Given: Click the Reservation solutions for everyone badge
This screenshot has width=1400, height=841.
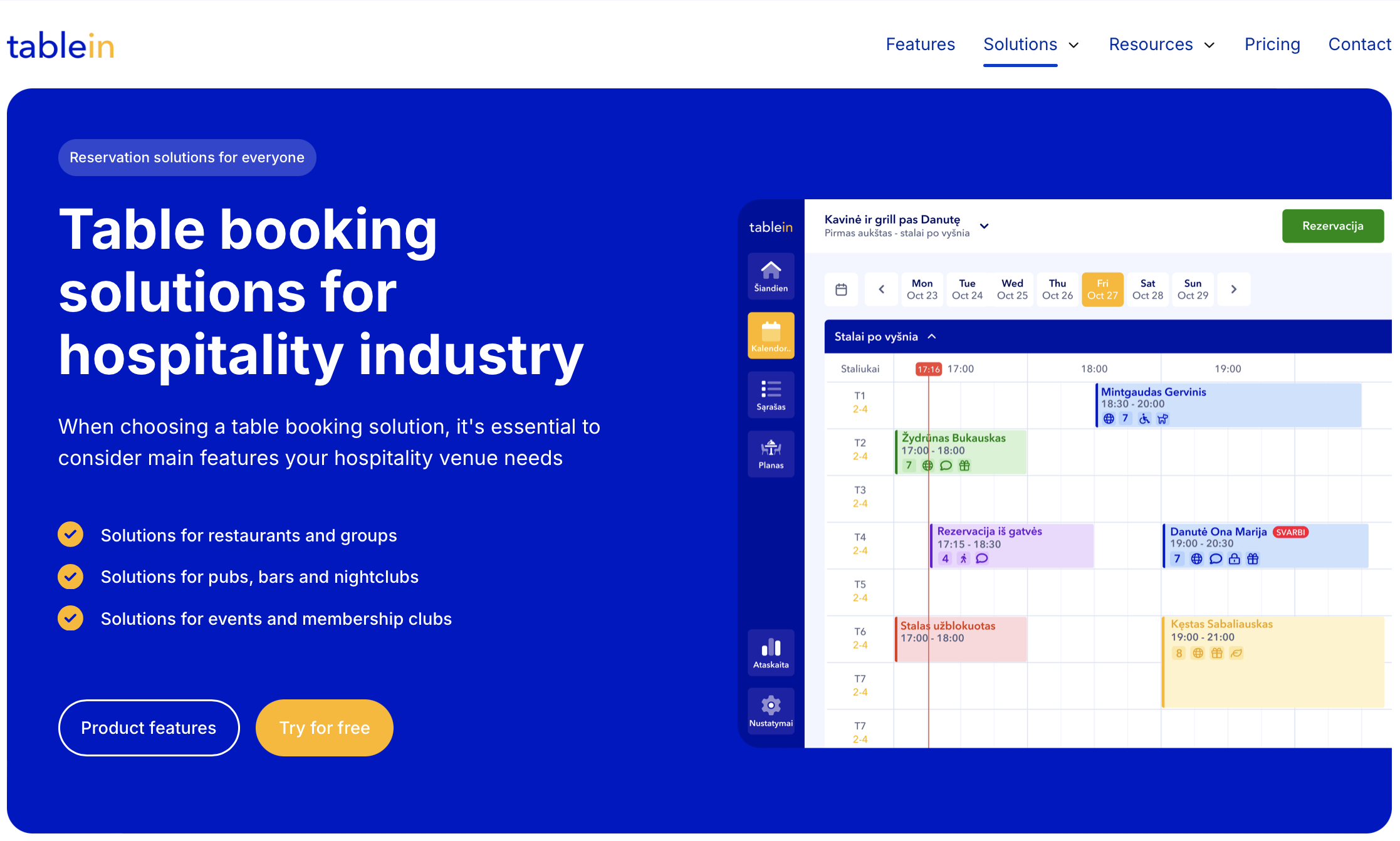Looking at the screenshot, I should tap(187, 157).
